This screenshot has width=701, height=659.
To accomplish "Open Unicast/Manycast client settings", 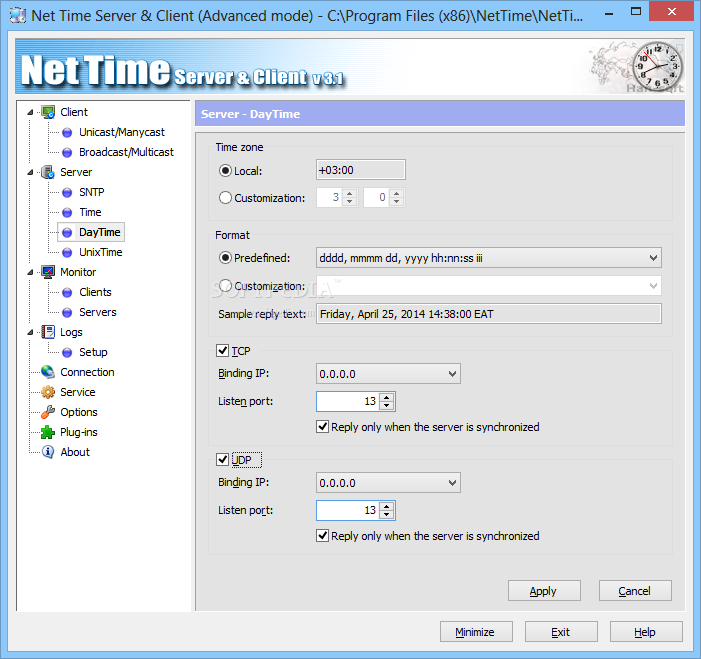I will coord(122,132).
